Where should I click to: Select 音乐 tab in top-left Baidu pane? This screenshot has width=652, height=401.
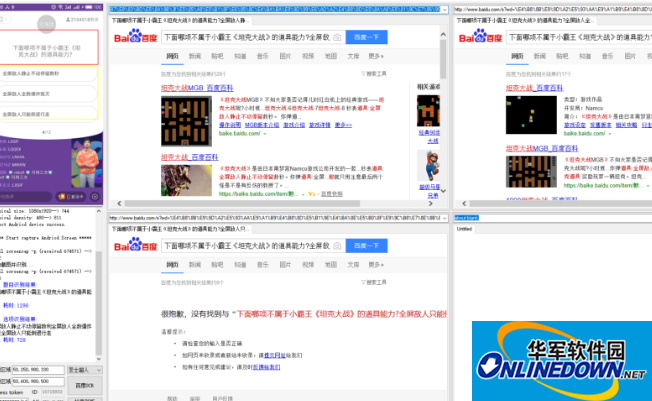click(x=262, y=56)
